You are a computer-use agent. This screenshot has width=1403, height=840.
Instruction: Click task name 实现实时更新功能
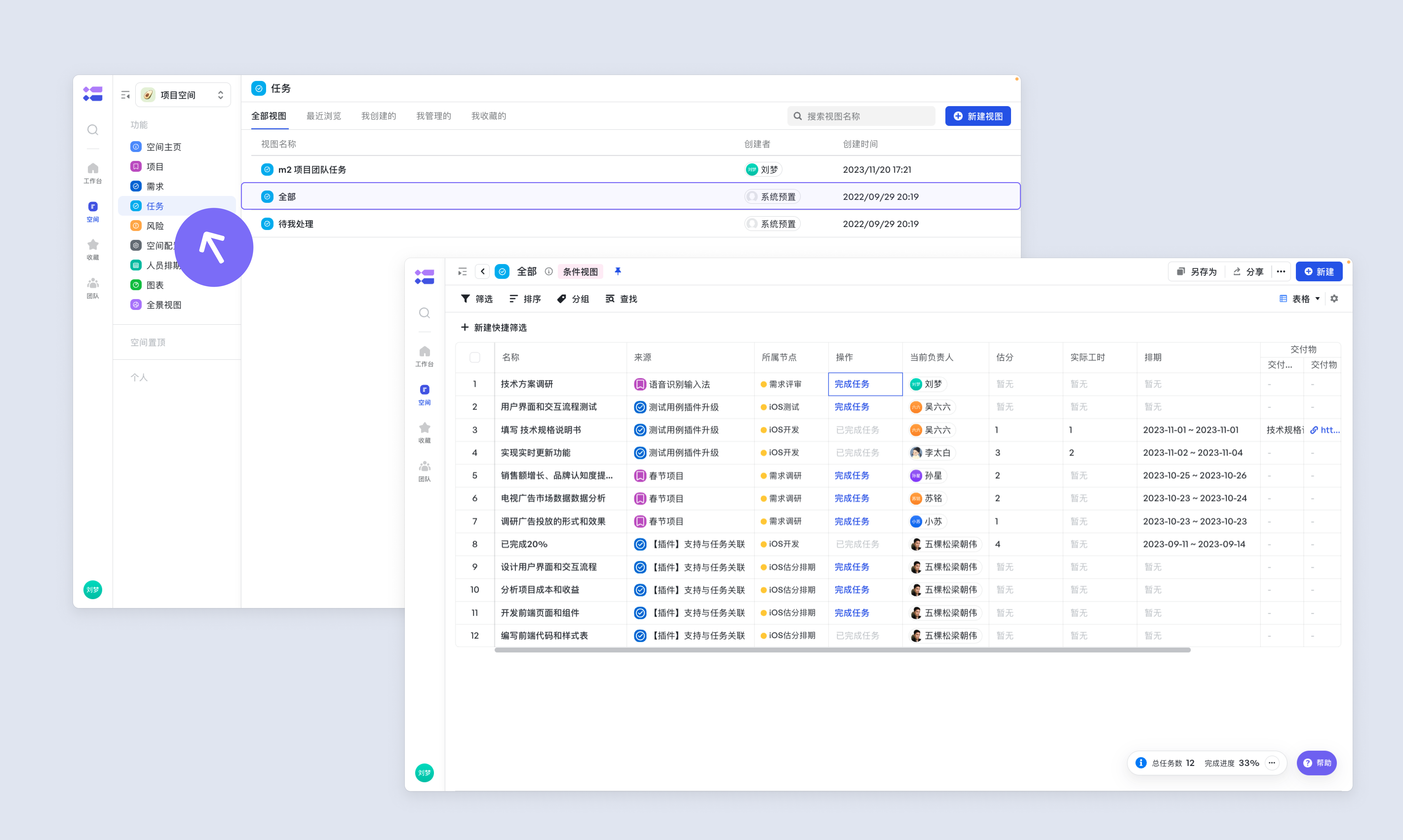[536, 453]
